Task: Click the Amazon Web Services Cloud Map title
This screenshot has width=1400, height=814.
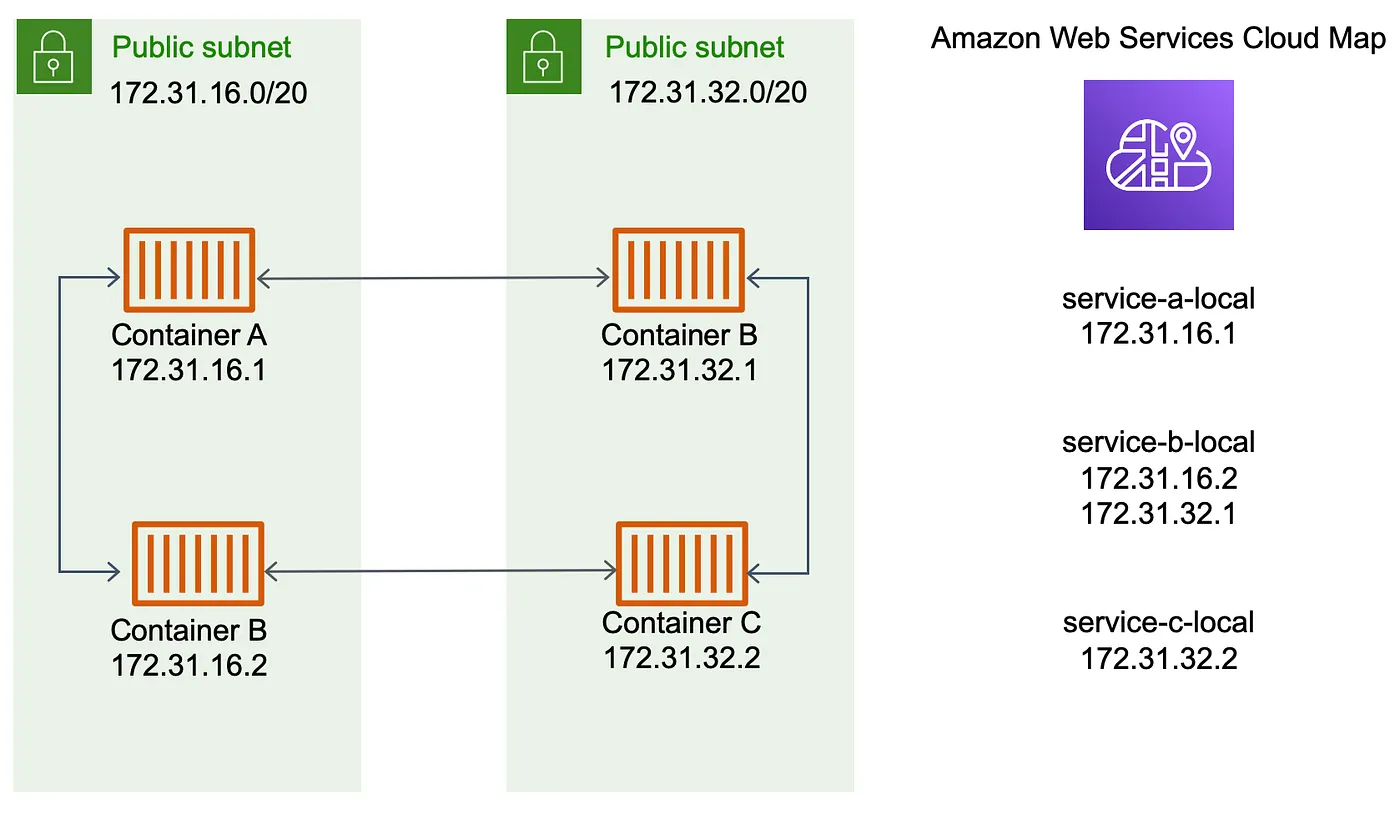Action: coord(1158,39)
